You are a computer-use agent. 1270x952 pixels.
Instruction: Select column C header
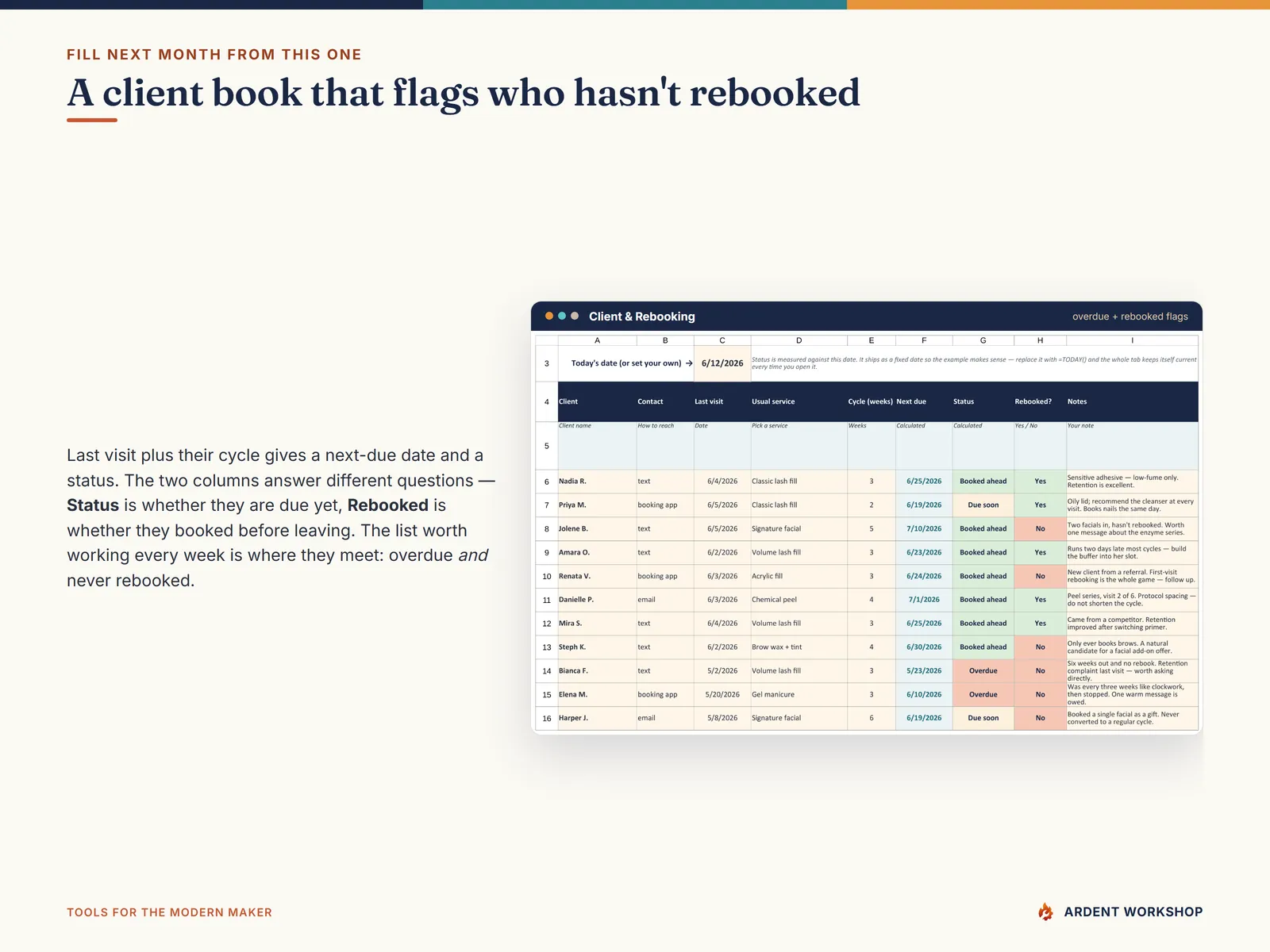(722, 340)
